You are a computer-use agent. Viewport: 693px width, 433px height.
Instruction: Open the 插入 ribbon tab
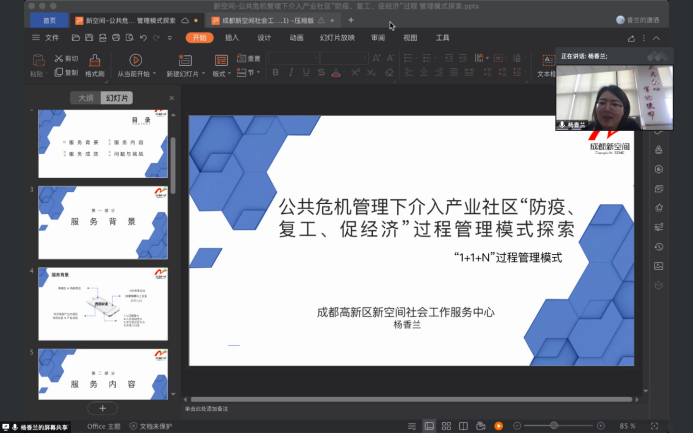point(232,38)
